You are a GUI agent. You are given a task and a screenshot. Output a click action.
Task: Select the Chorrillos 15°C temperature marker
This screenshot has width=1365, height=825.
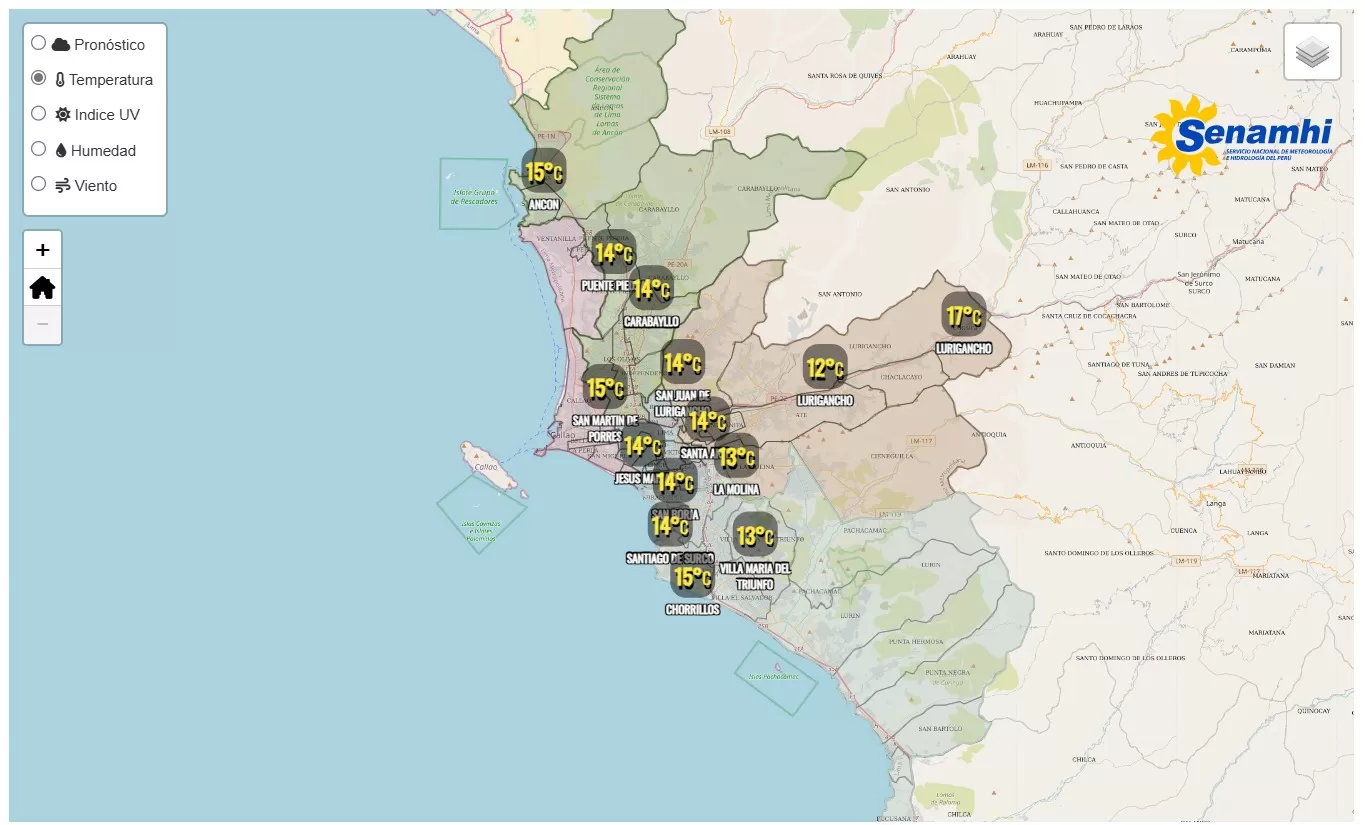coord(692,576)
